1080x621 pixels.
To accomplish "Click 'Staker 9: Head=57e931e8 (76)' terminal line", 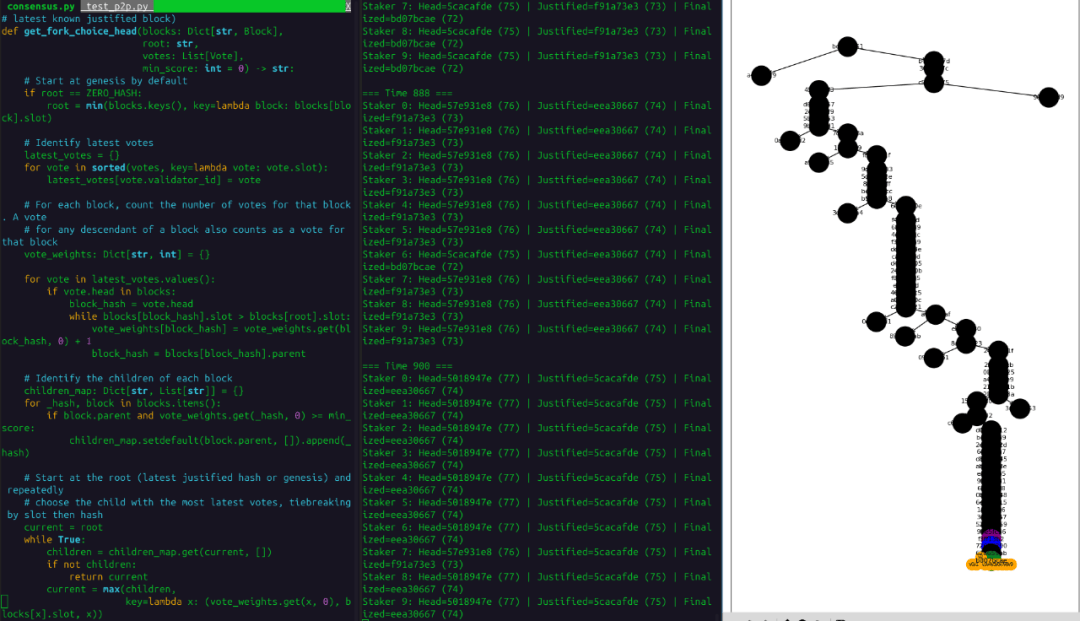I will pyautogui.click(x=537, y=328).
